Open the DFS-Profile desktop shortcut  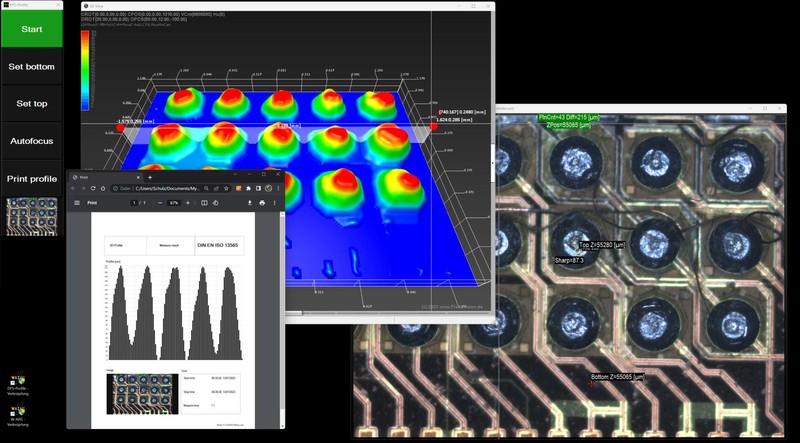pyautogui.click(x=17, y=382)
